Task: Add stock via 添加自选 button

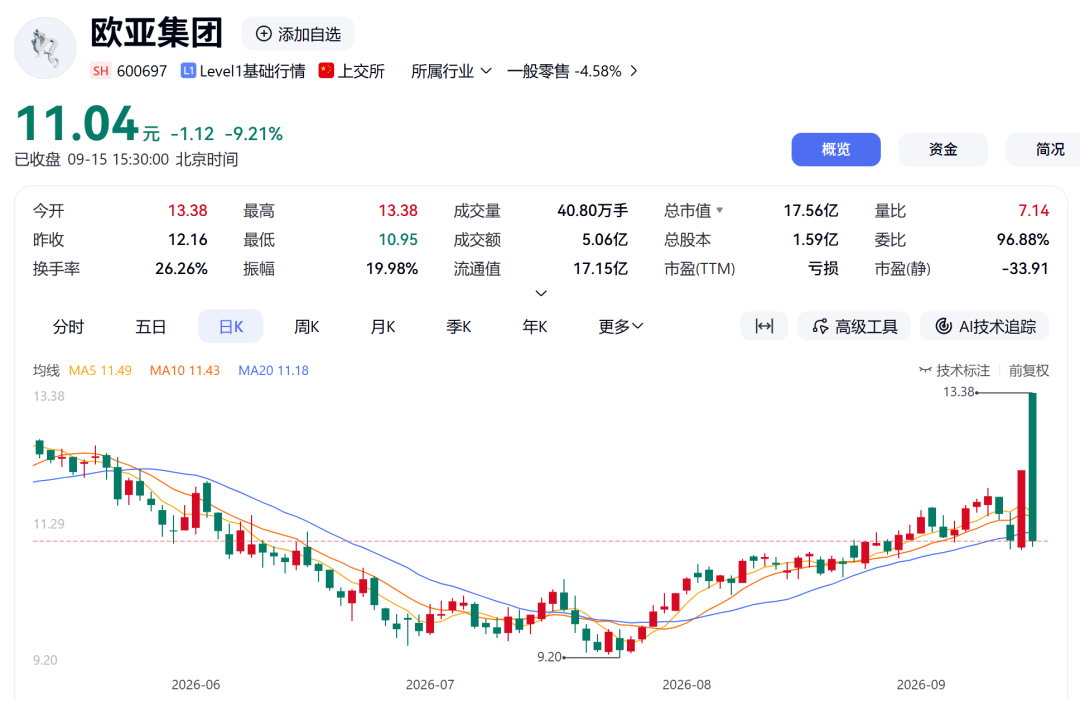Action: (298, 34)
